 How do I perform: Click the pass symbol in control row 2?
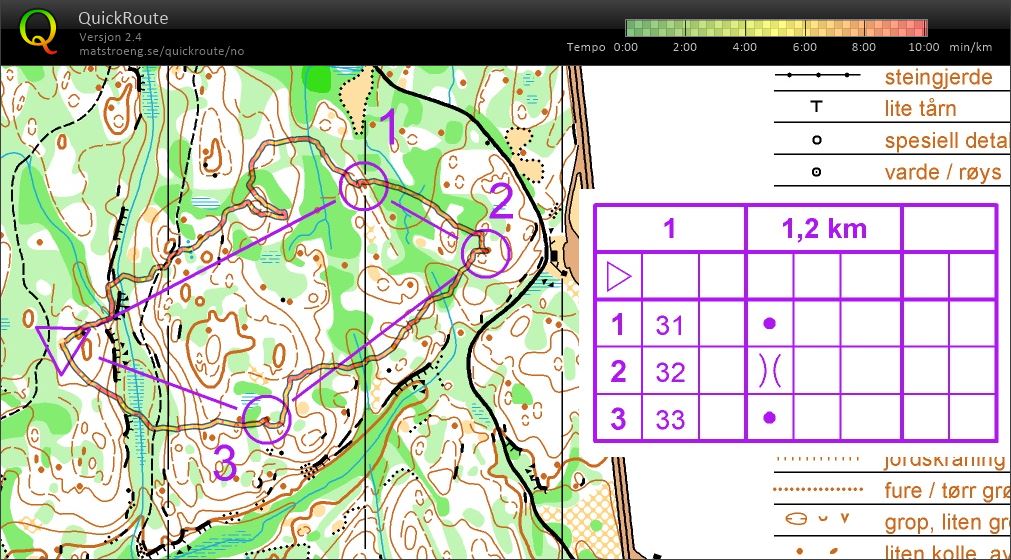[x=769, y=371]
